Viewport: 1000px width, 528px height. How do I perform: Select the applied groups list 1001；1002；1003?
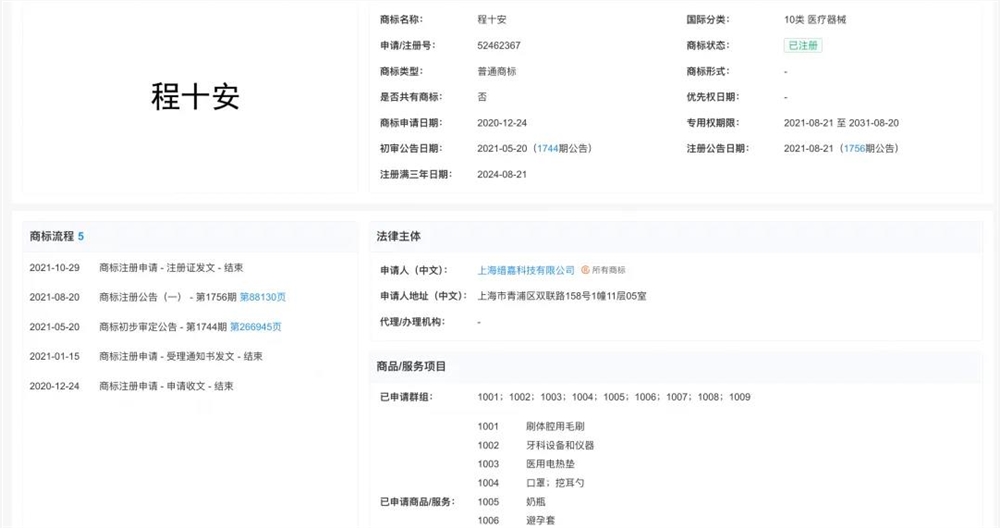tap(614, 397)
